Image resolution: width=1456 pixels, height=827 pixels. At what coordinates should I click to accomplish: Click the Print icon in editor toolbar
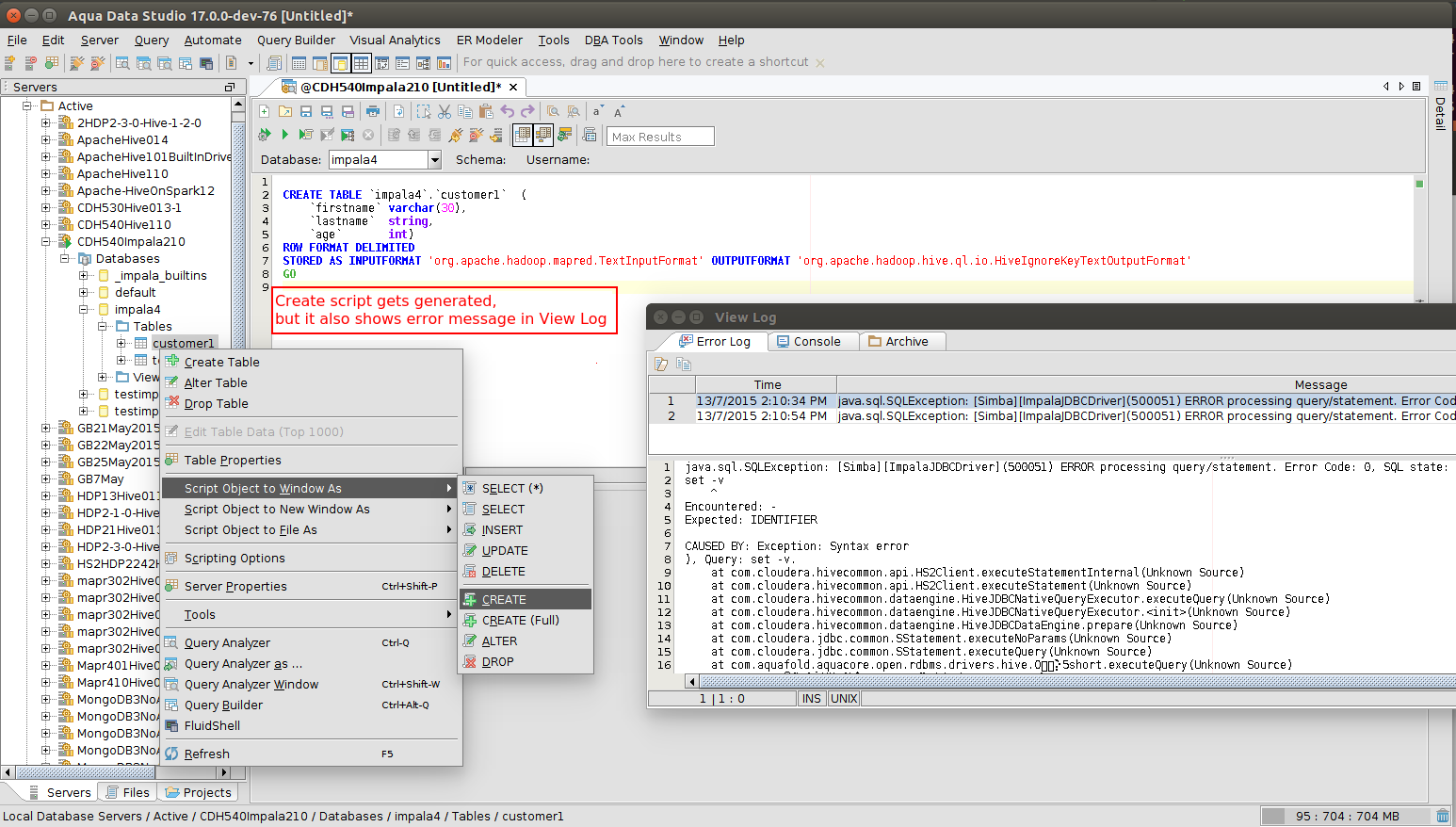coord(373,111)
